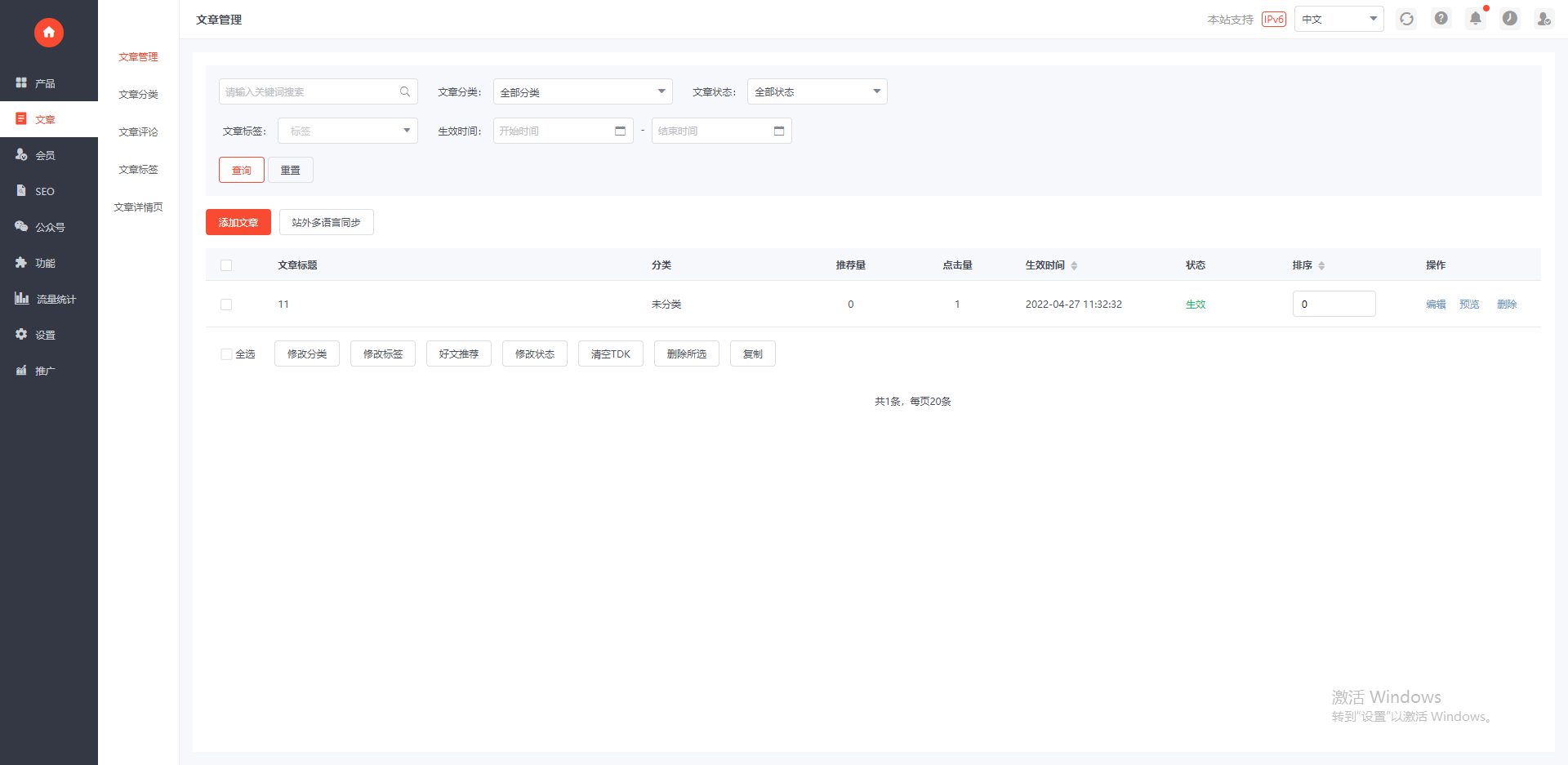
Task: Click the 添加文章 button
Action: [x=238, y=222]
